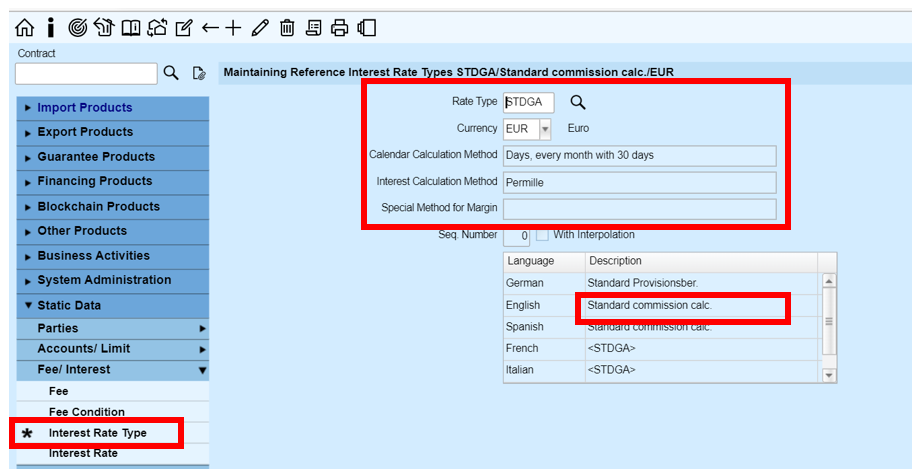The height and width of the screenshot is (472, 920).
Task: Click the printer icon
Action: click(x=340, y=28)
